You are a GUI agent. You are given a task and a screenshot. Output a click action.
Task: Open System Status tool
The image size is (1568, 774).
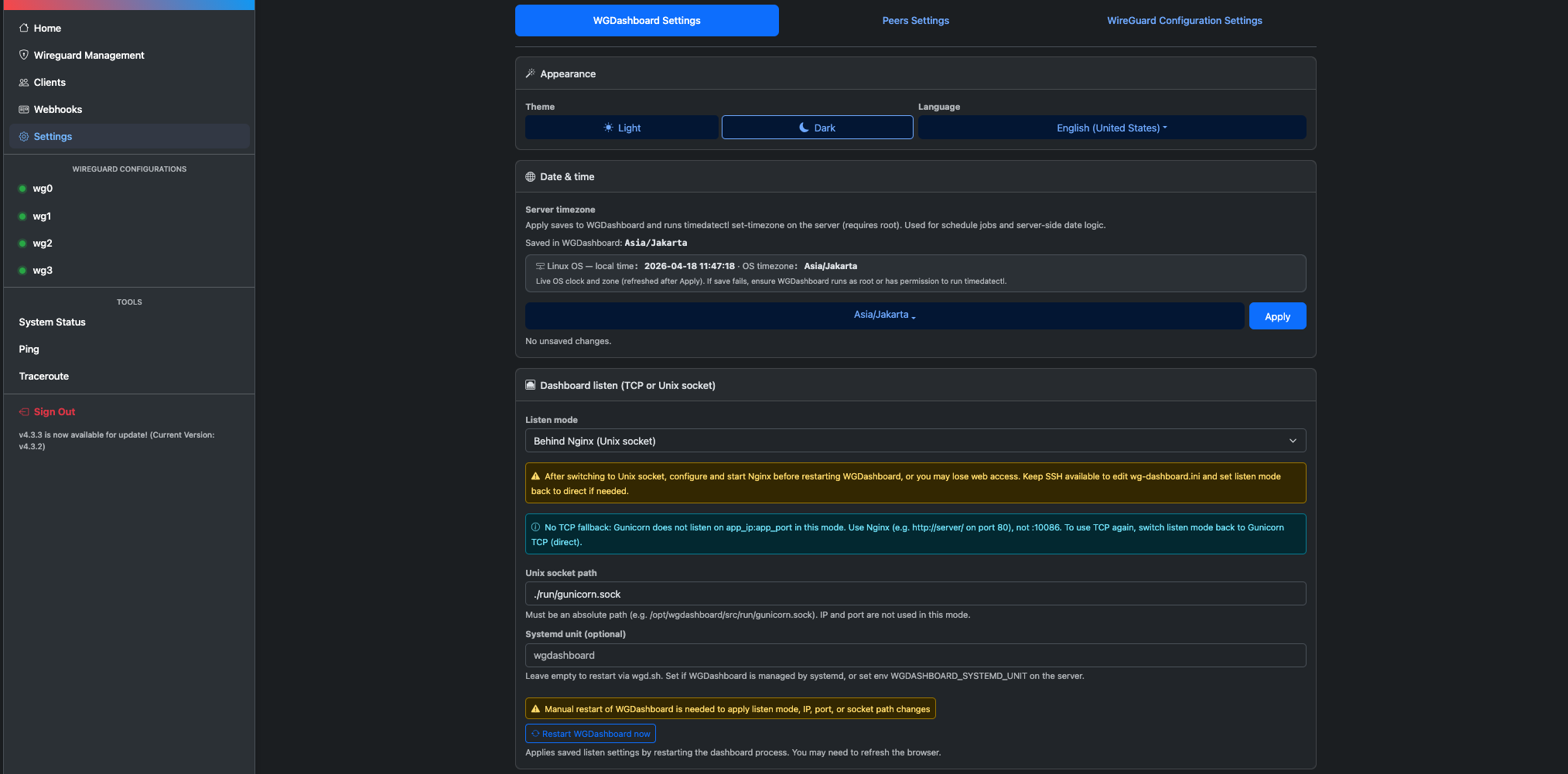129,322
